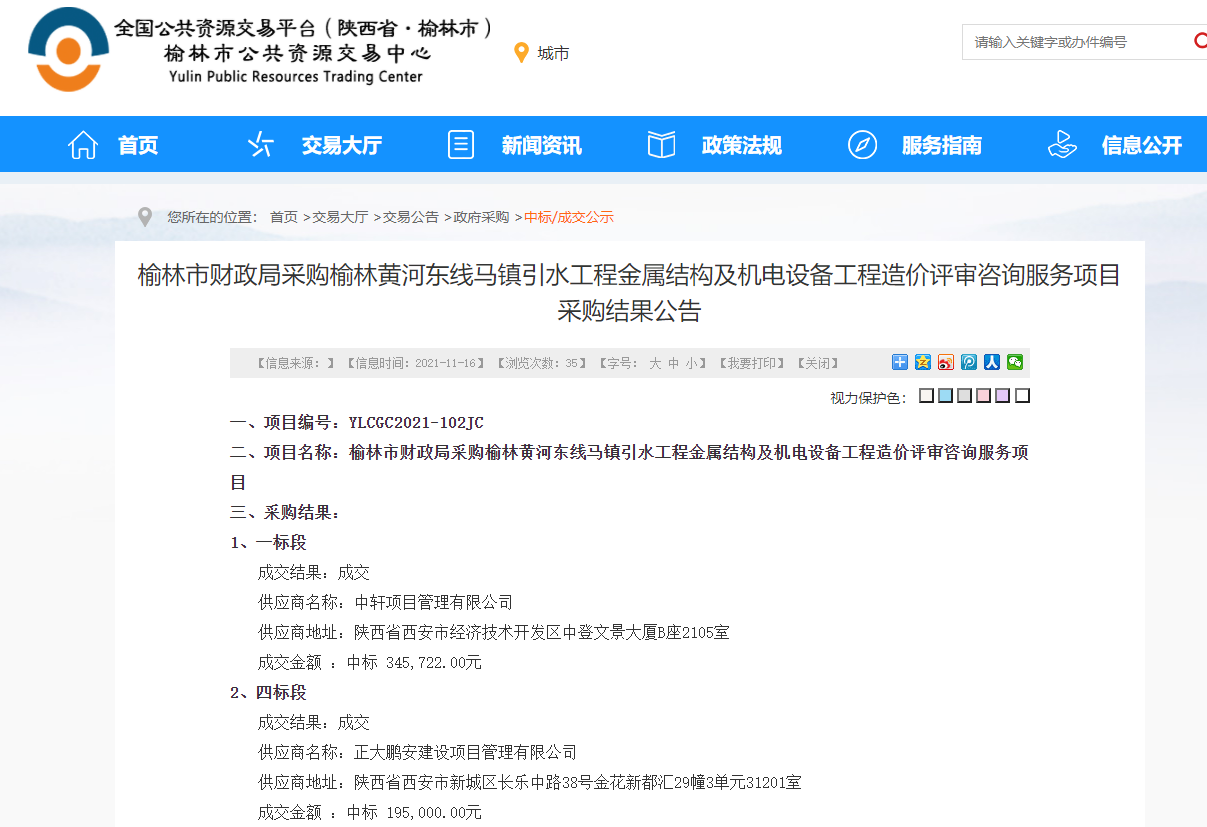Share to QQ Zone star icon

[x=923, y=362]
